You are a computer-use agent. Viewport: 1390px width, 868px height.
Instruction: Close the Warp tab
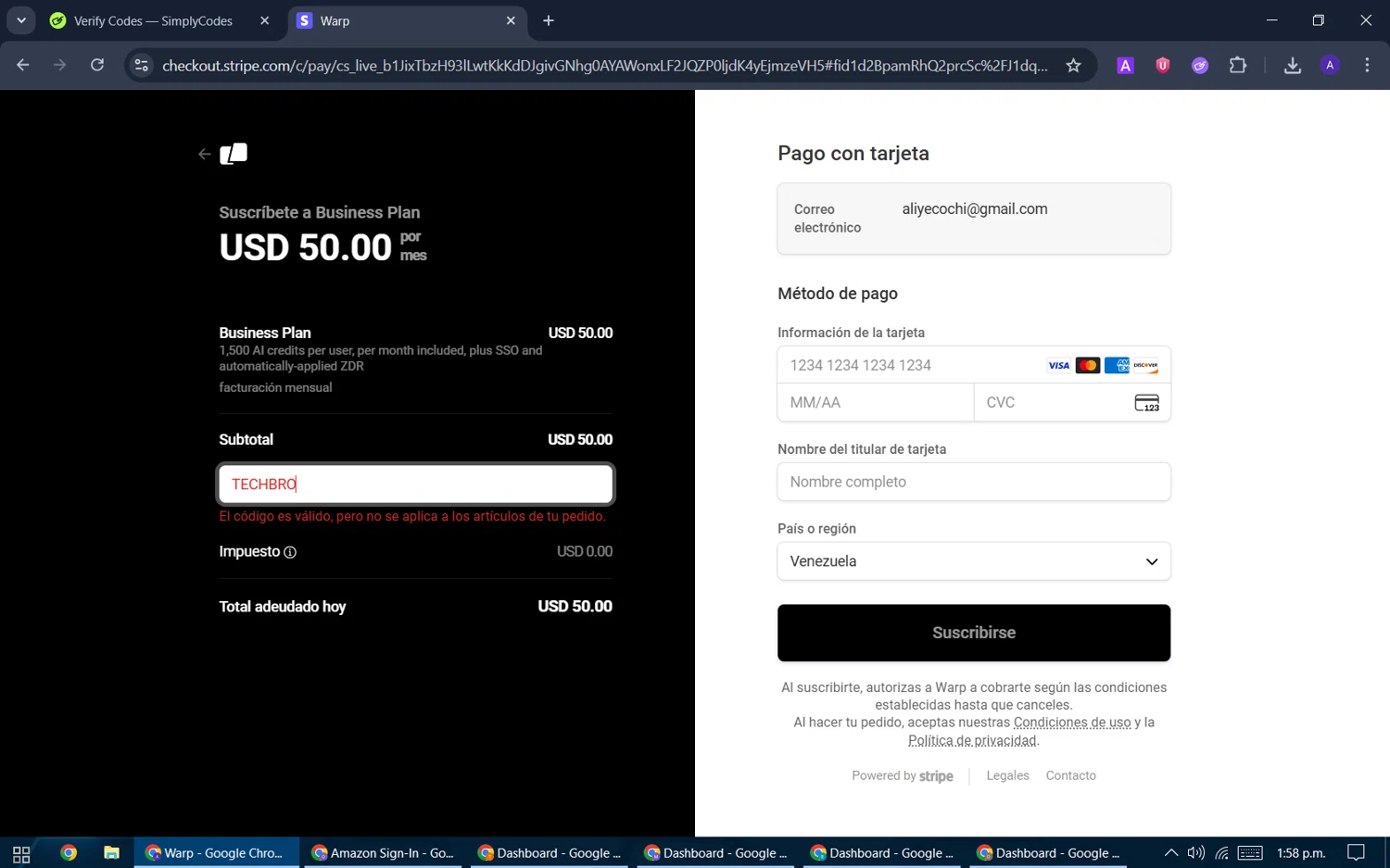511,20
